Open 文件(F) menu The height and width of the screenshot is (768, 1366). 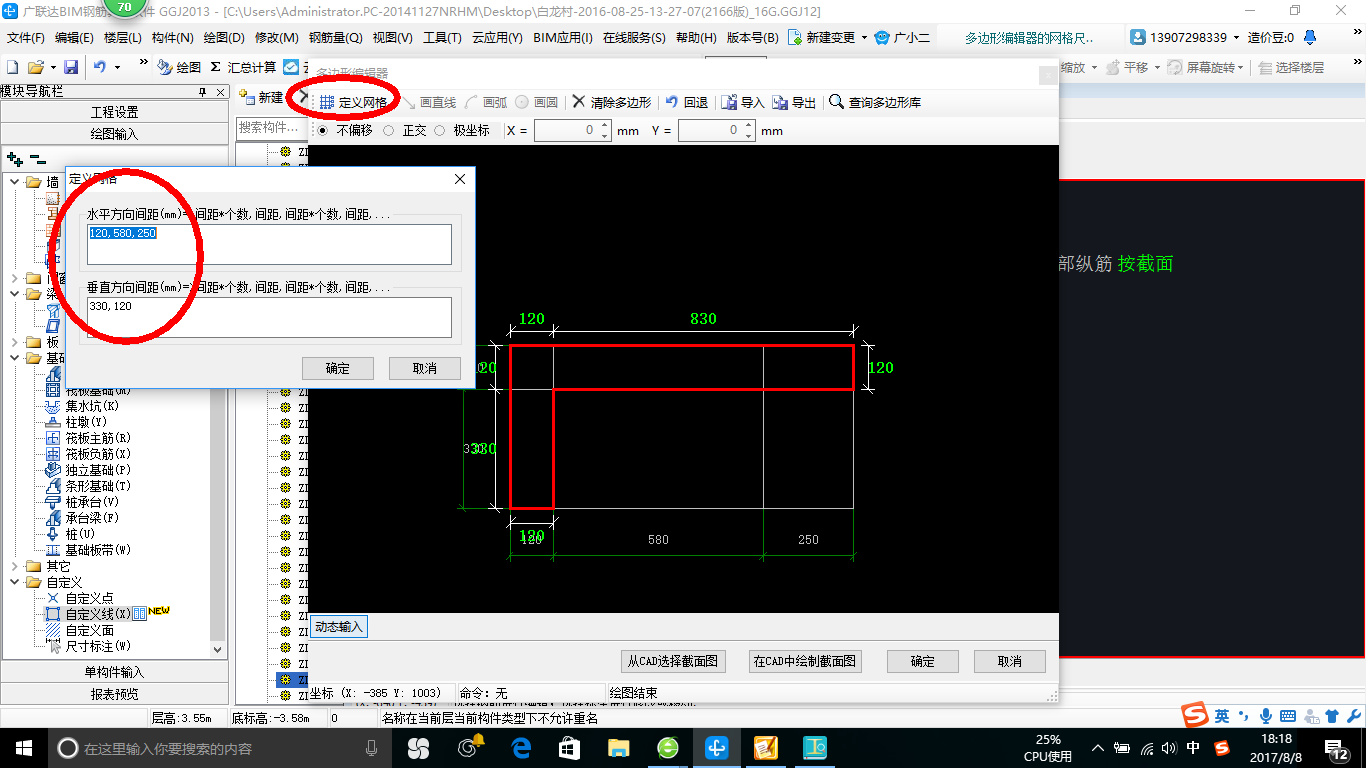(x=26, y=37)
